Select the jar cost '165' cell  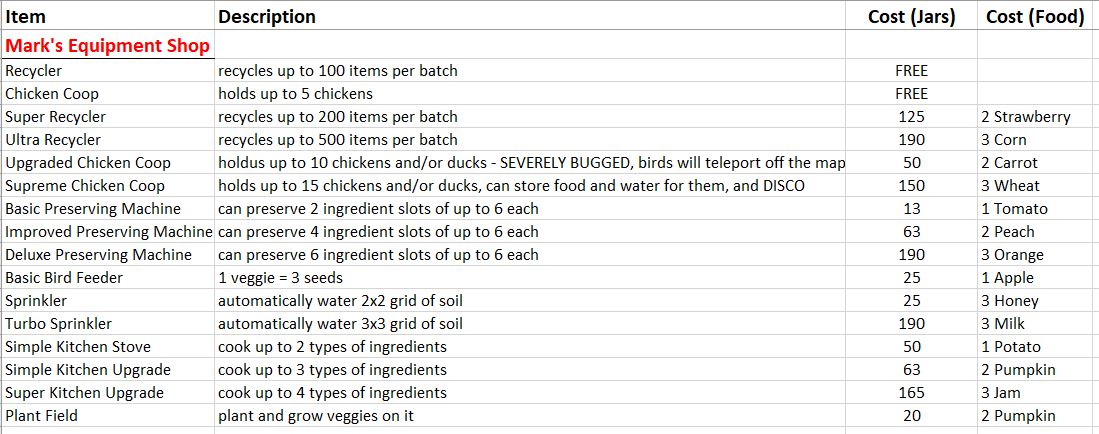[911, 393]
